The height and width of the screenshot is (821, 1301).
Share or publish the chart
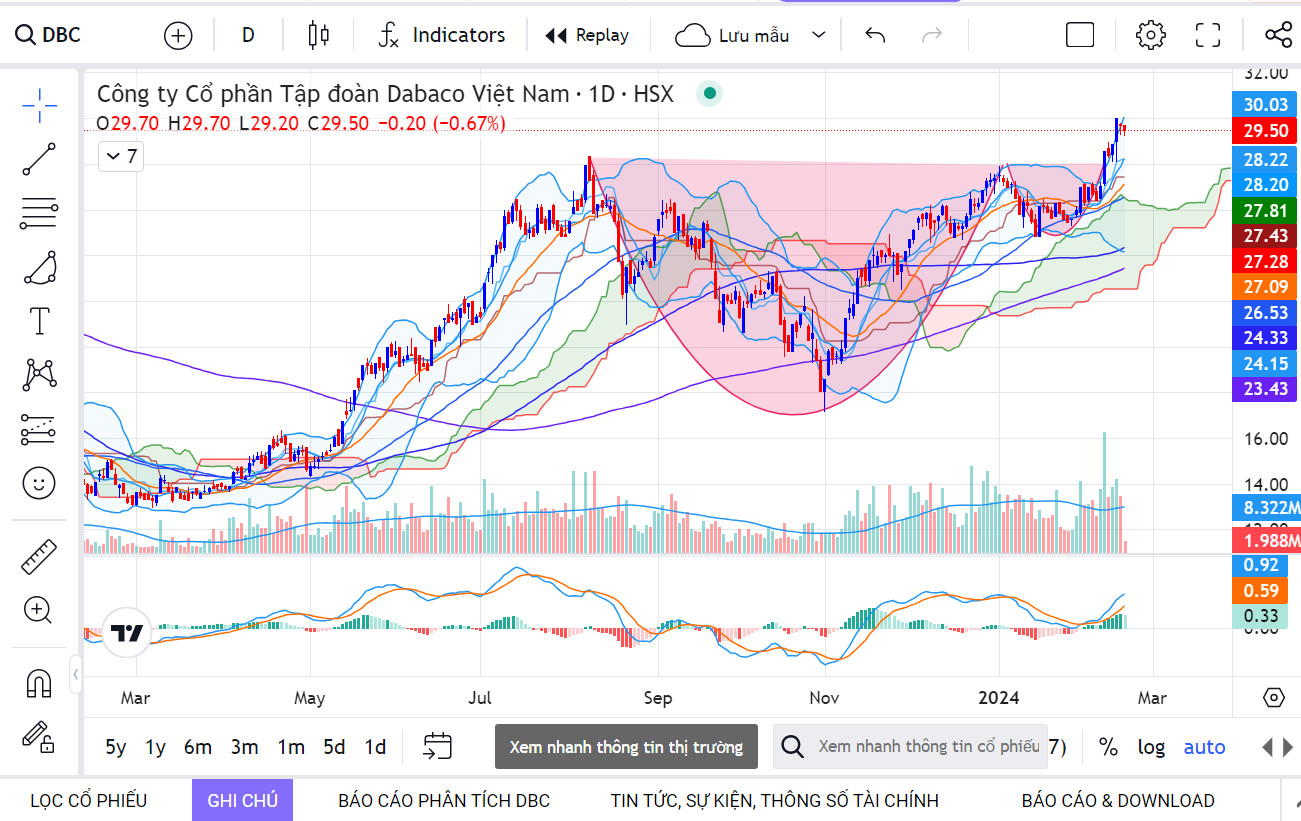click(x=1278, y=35)
